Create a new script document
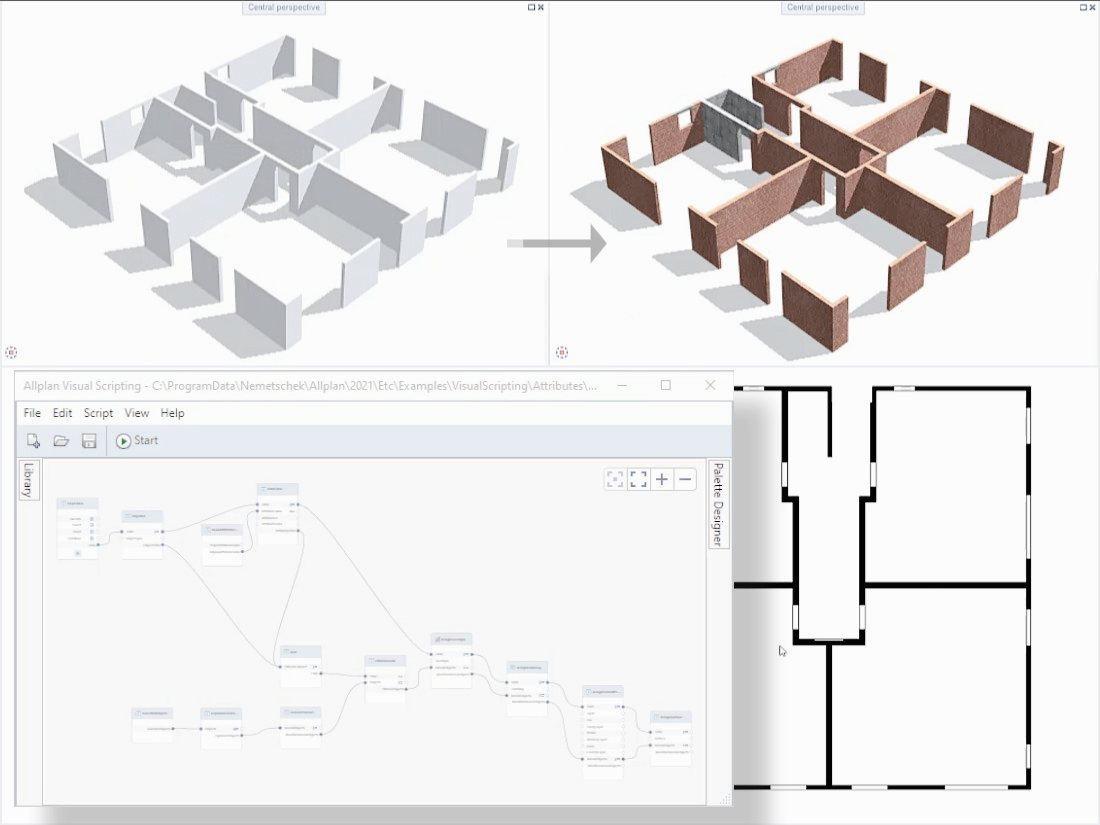1100x825 pixels. [33, 440]
